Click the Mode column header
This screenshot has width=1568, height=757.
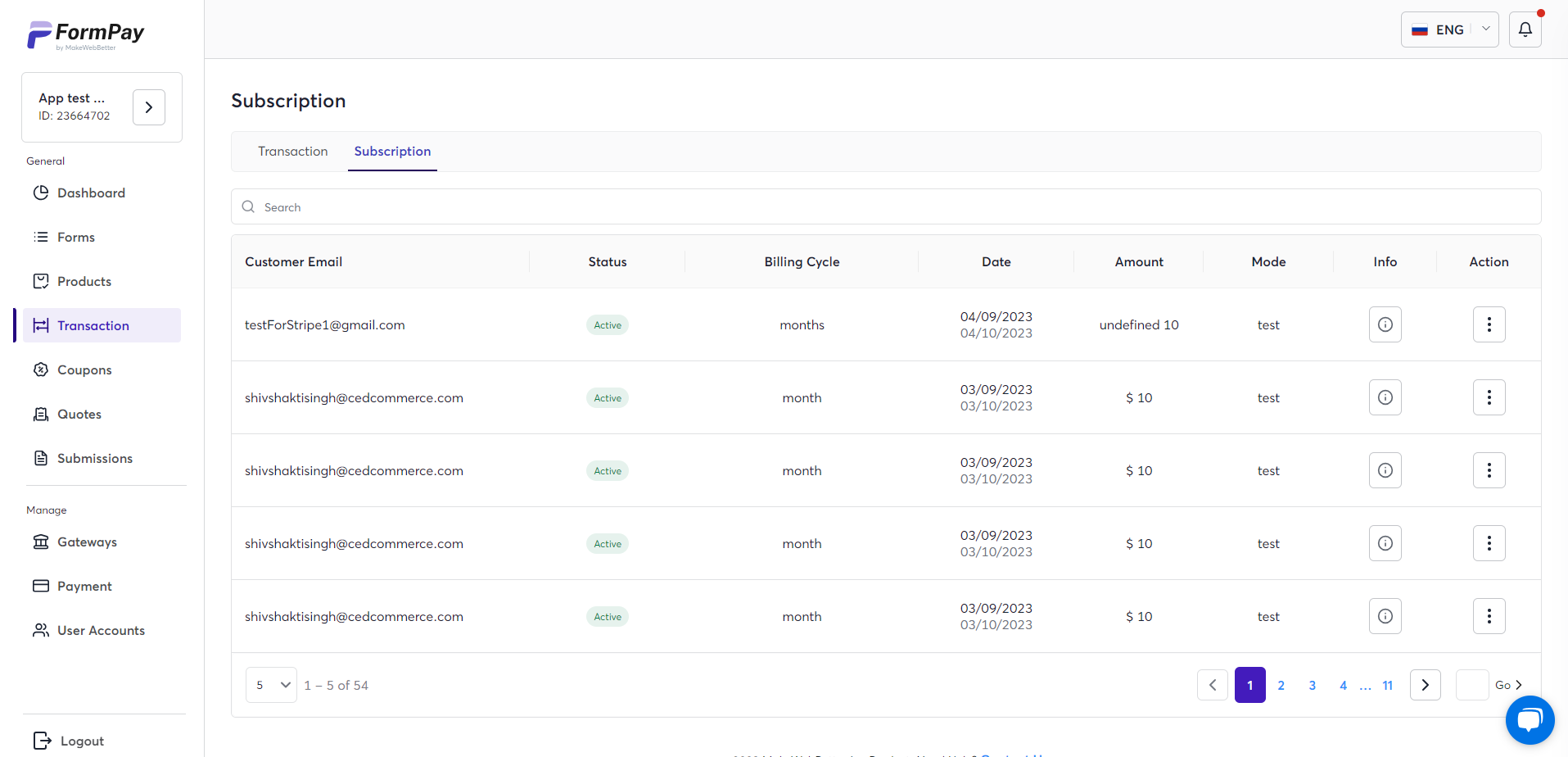point(1268,262)
